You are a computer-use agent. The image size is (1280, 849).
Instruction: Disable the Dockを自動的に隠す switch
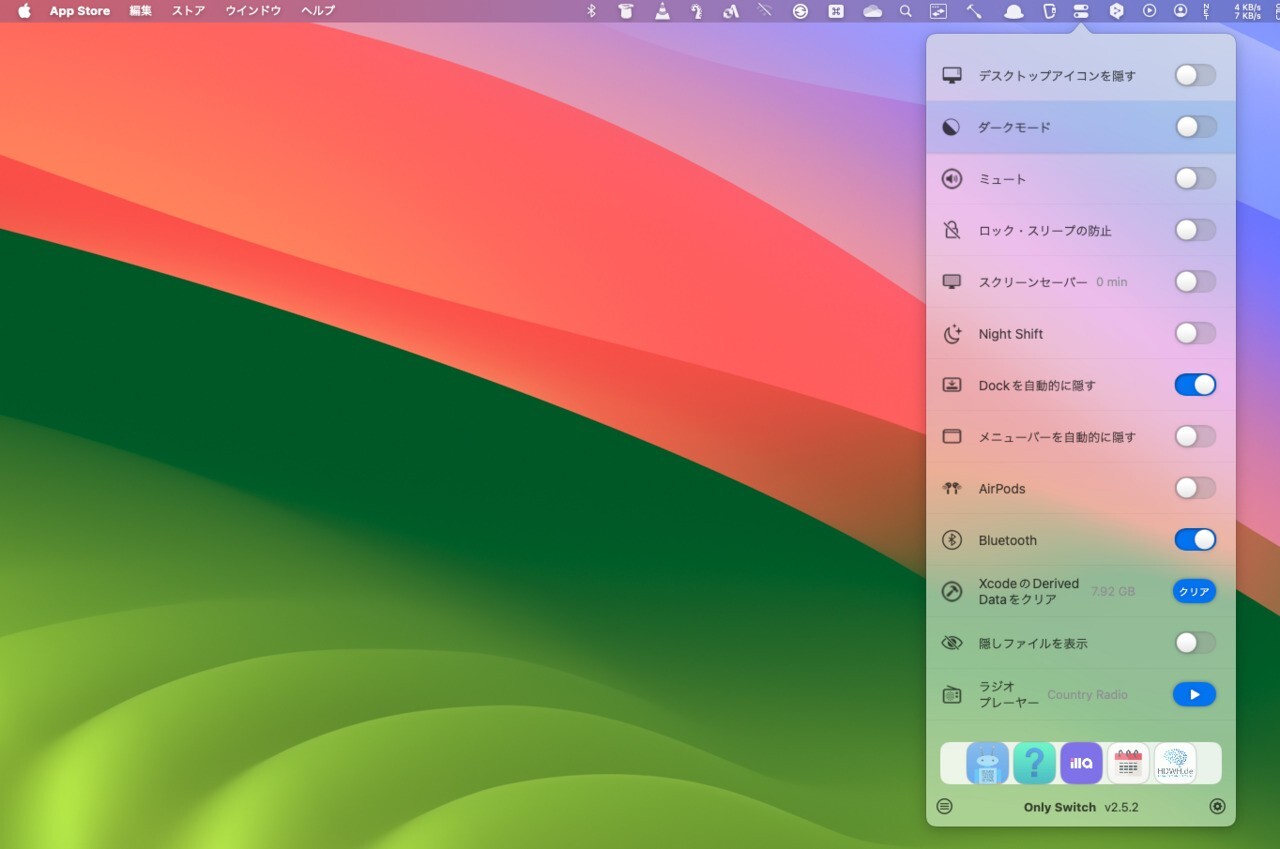(x=1195, y=385)
